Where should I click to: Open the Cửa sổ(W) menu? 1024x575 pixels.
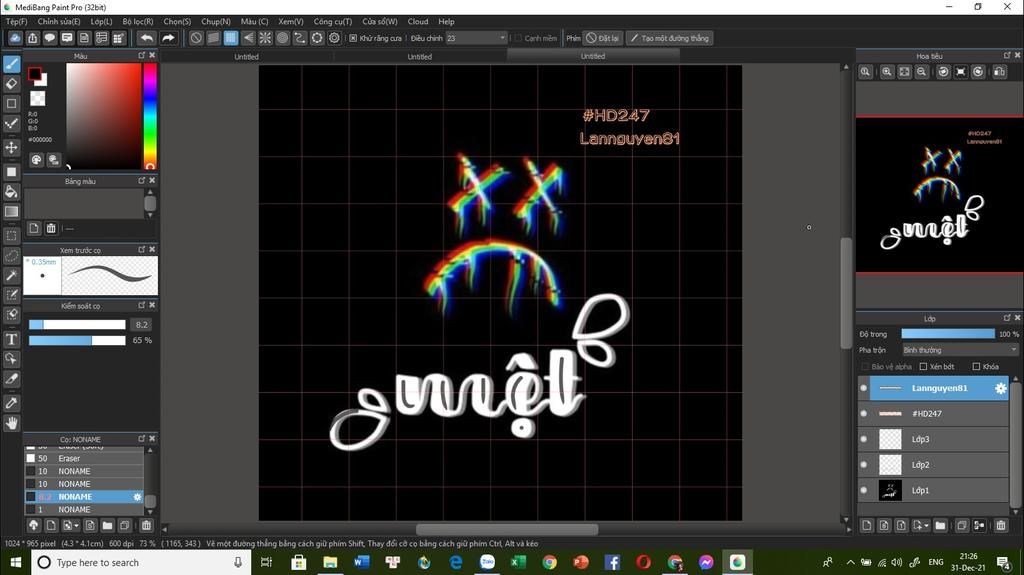(x=379, y=22)
